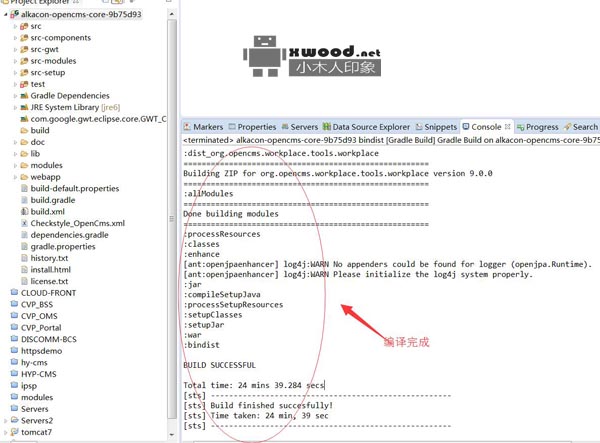Image resolution: width=600 pixels, height=443 pixels.
Task: Close the Console tab via its X
Action: pos(507,126)
